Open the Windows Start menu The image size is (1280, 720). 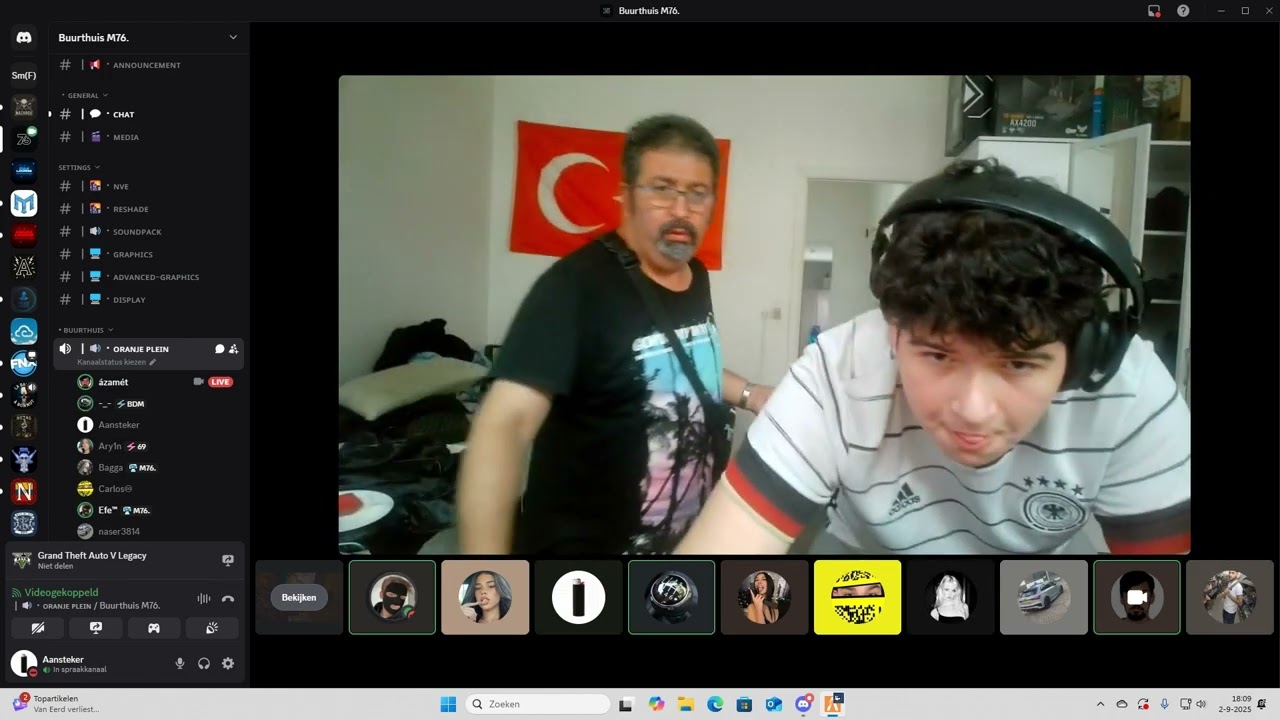pos(449,704)
